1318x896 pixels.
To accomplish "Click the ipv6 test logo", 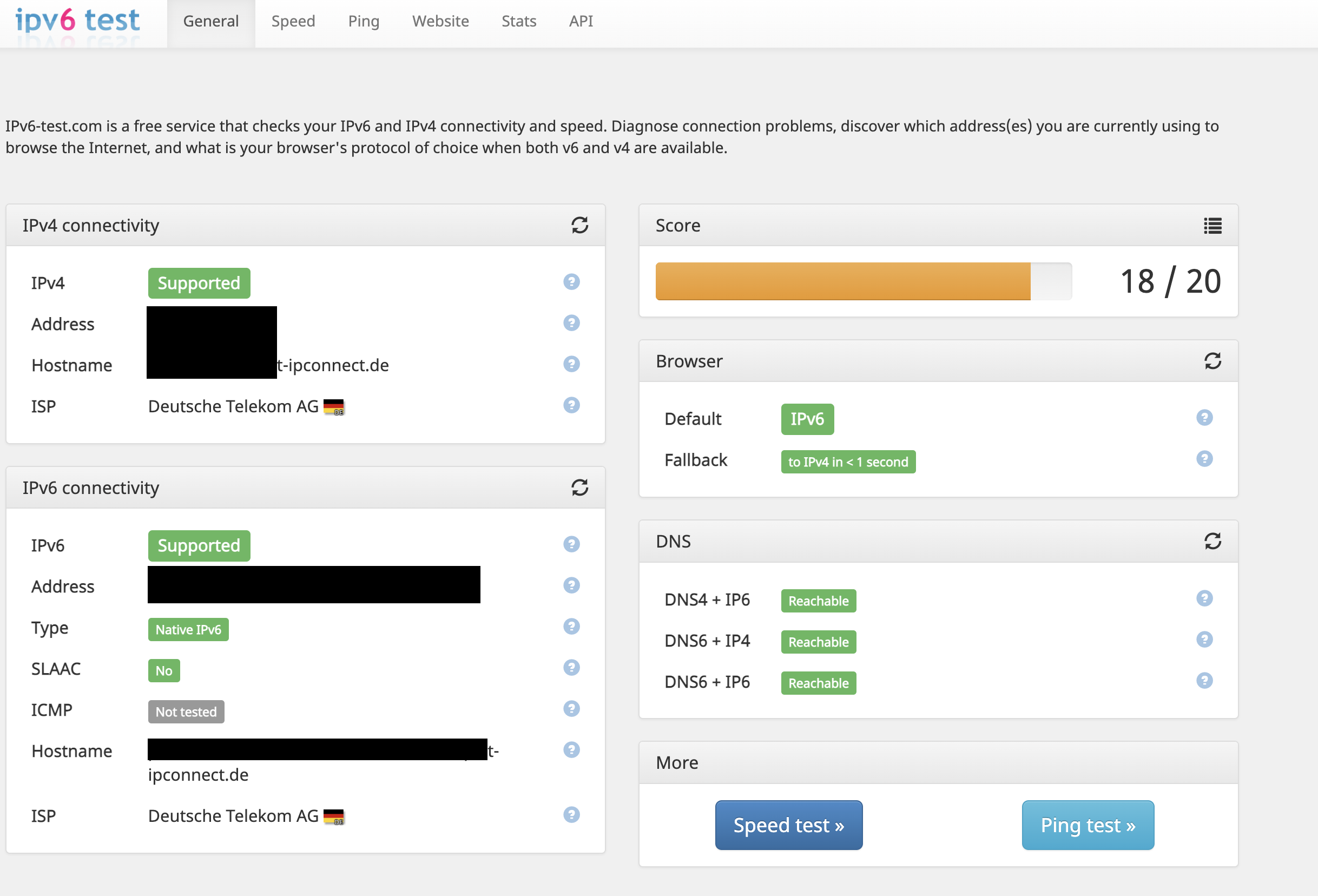I will tap(78, 21).
